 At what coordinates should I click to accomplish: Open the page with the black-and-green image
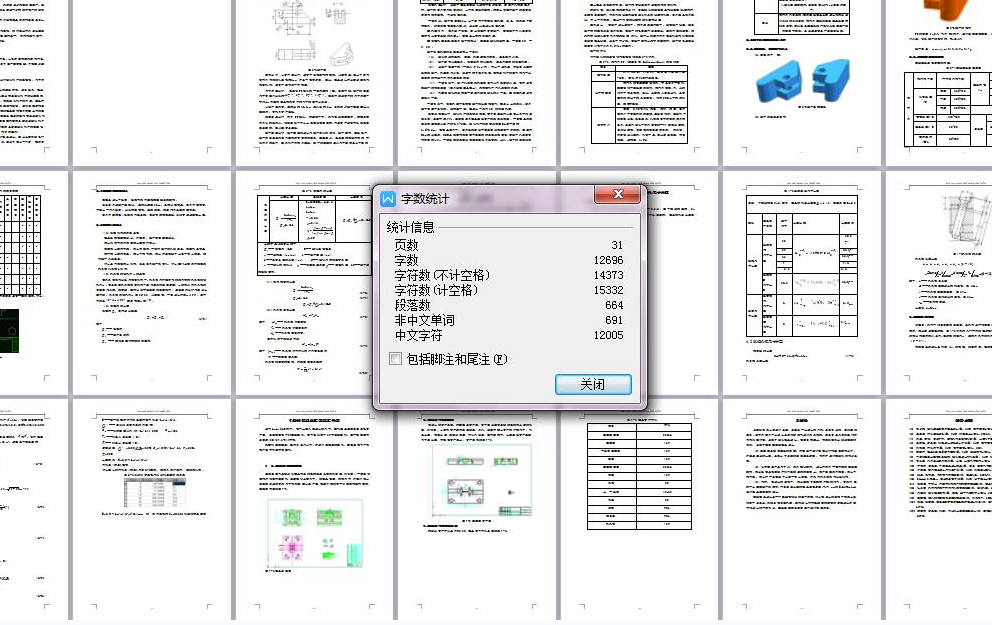coord(34,283)
